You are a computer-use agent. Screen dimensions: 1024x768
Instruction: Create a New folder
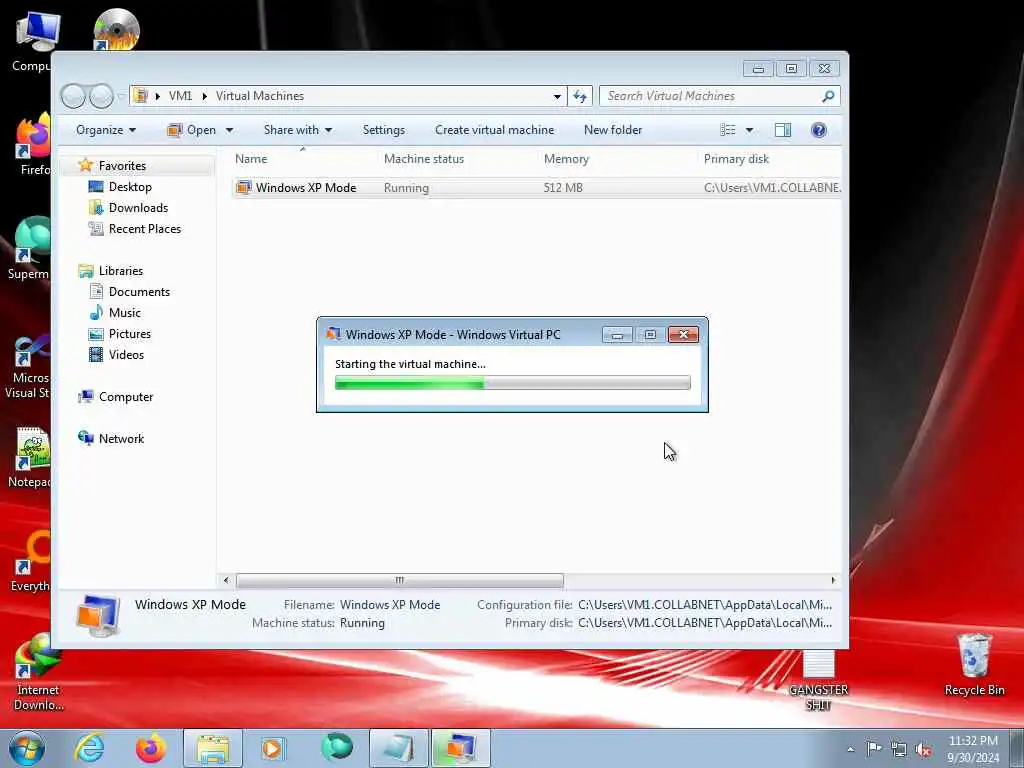613,130
